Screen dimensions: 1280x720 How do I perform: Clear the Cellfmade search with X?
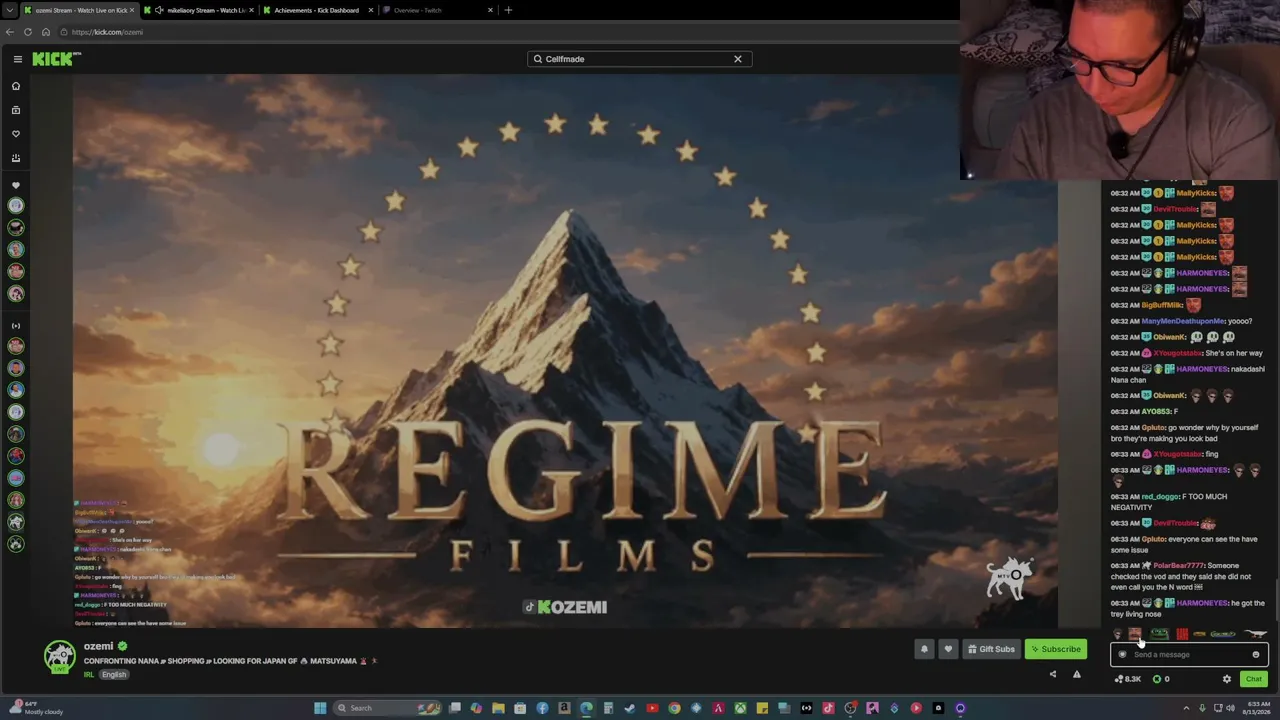coord(738,59)
